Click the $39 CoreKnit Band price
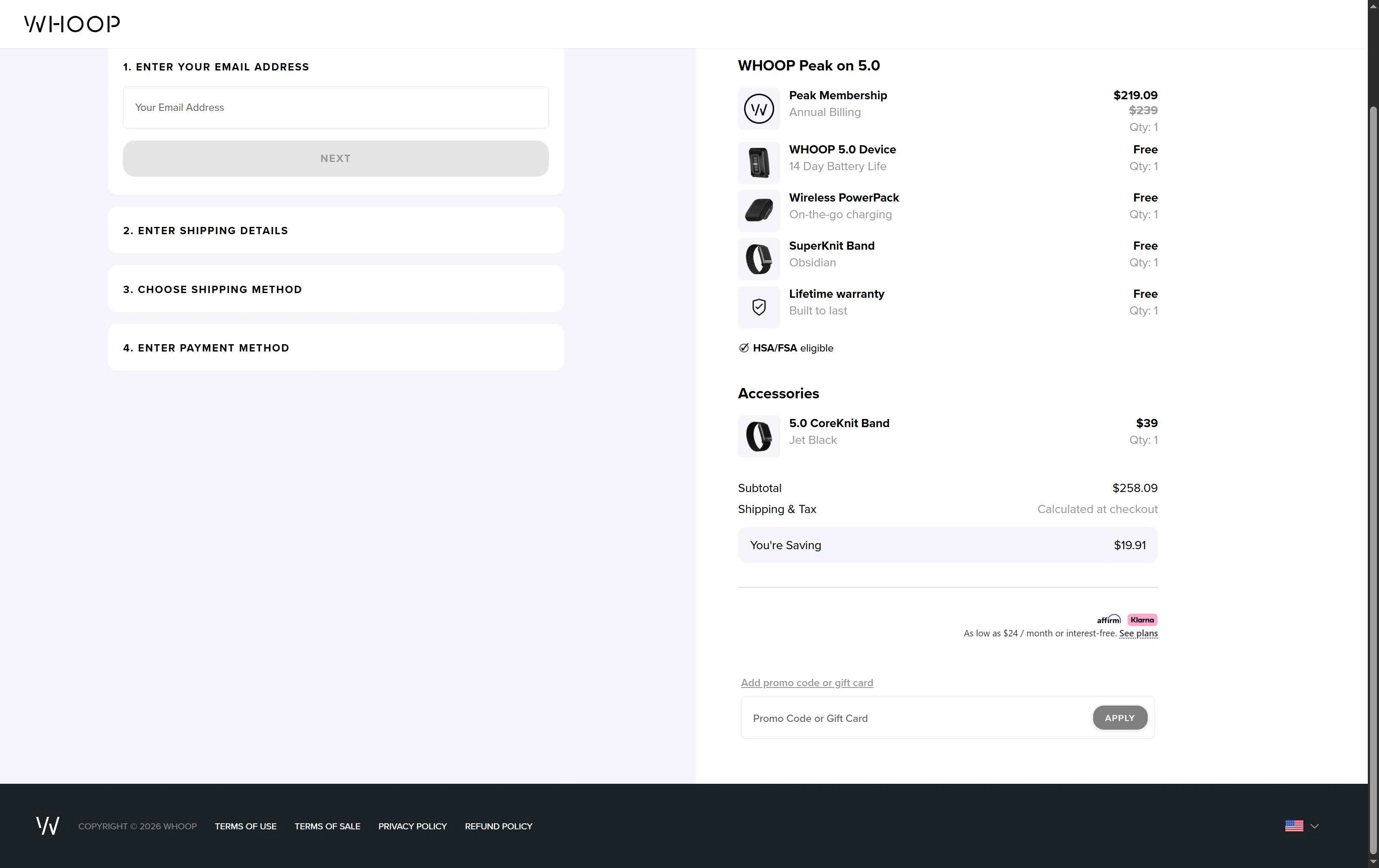1379x868 pixels. (1146, 423)
